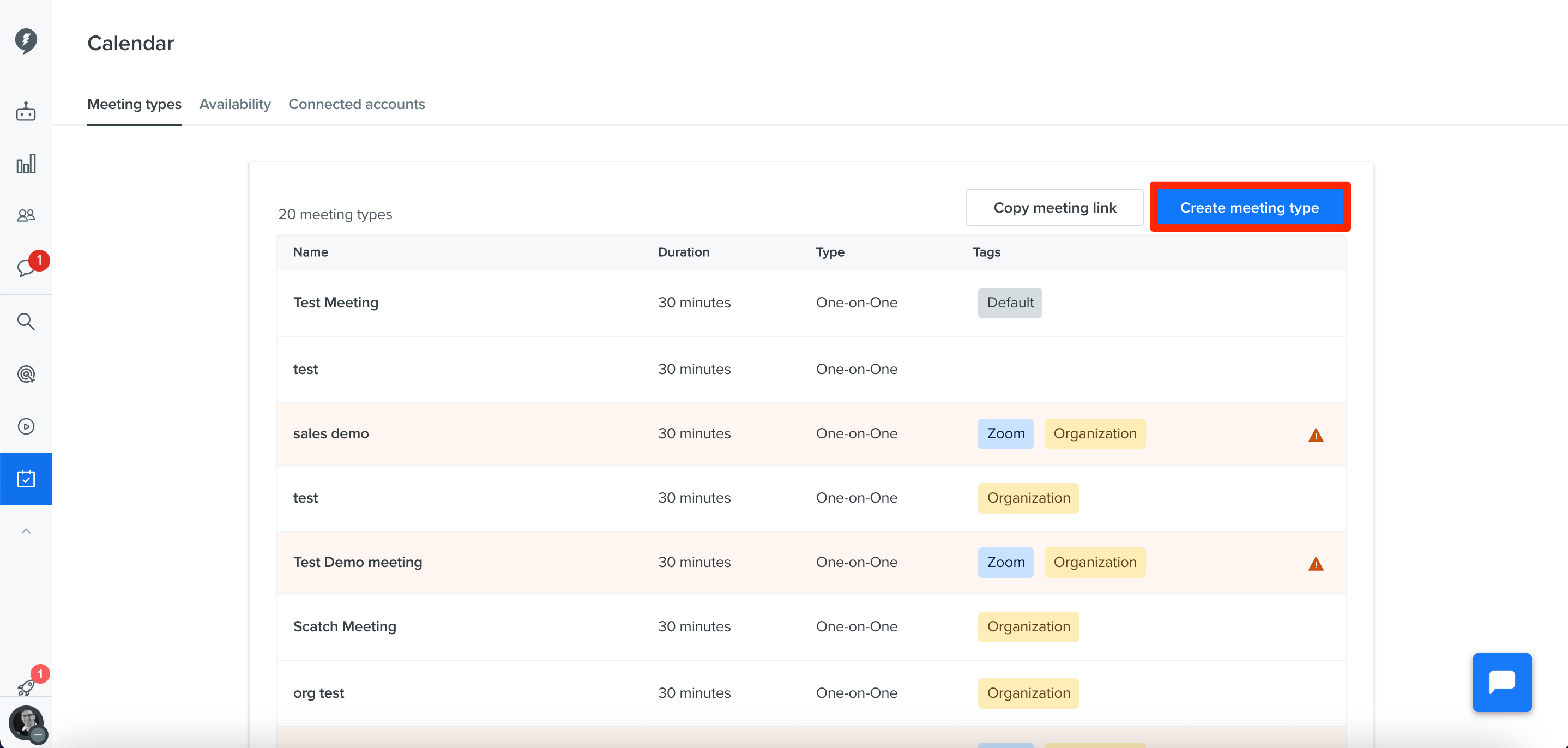Screen dimensions: 1568x748
Task: Click the search magnifier icon
Action: (x=26, y=321)
